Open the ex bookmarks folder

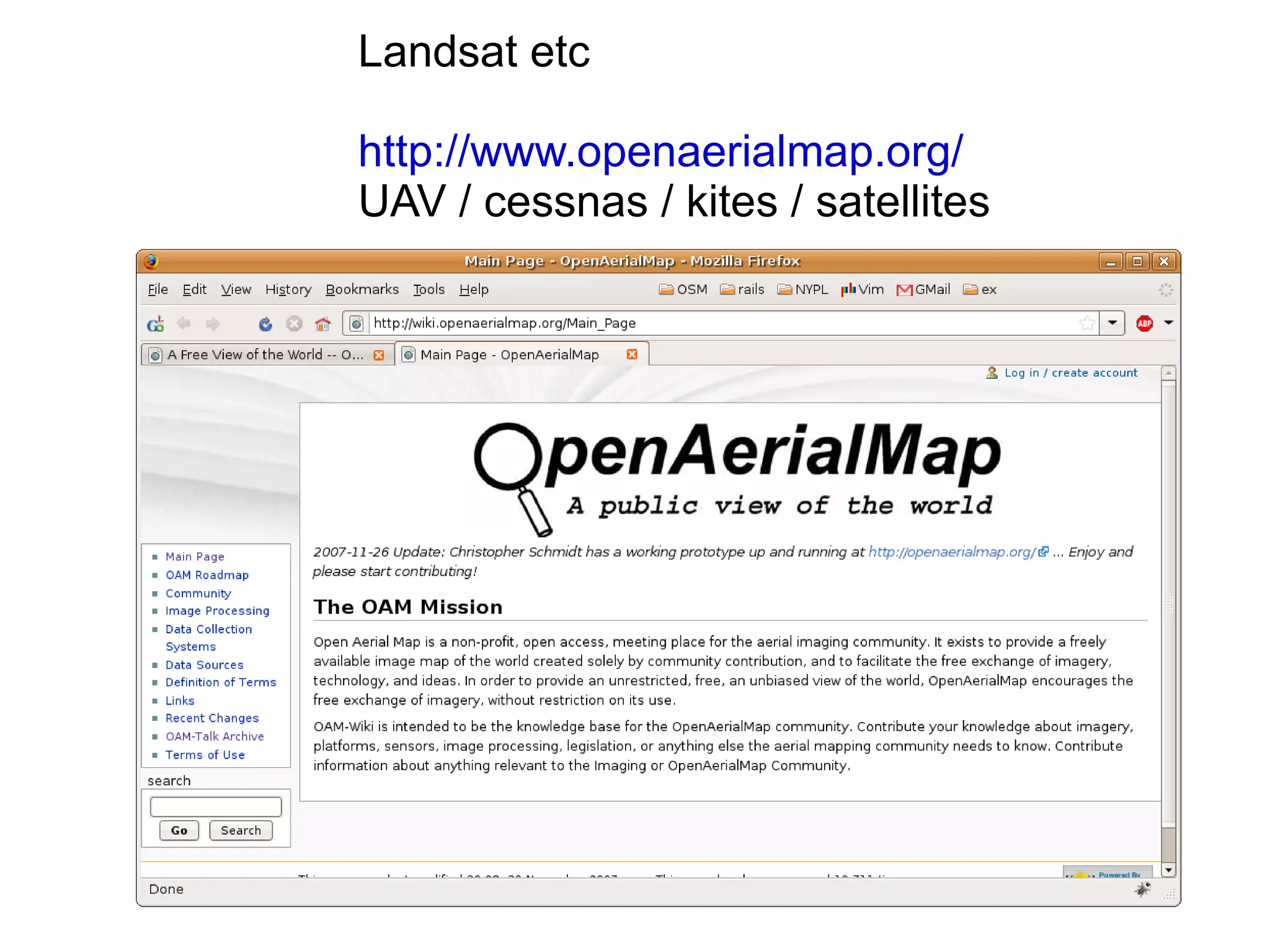[979, 290]
